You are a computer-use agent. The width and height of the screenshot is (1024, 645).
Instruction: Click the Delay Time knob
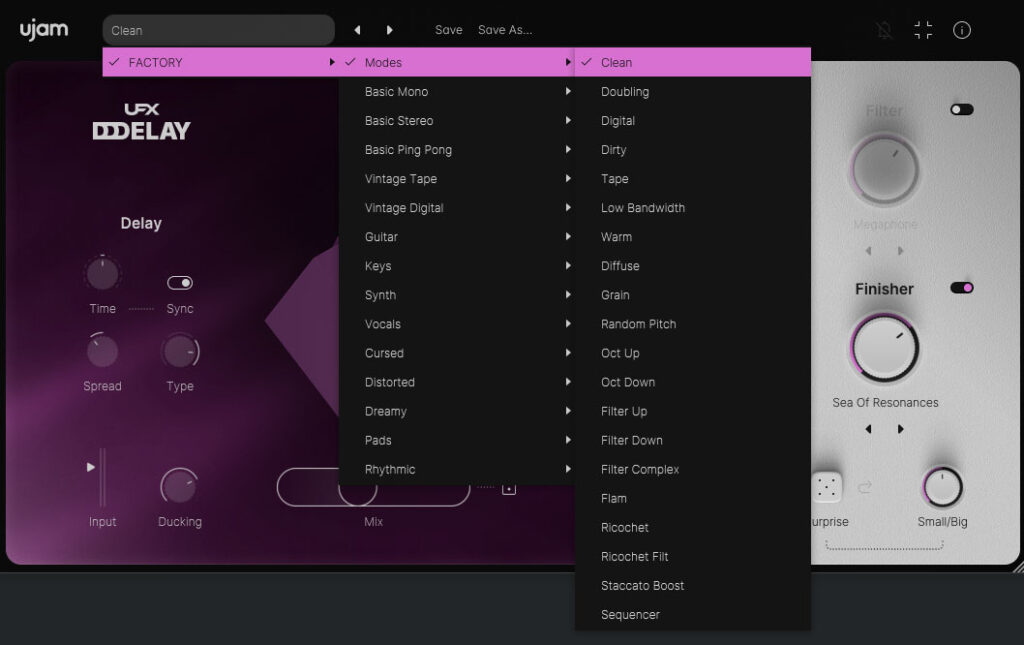(x=103, y=273)
